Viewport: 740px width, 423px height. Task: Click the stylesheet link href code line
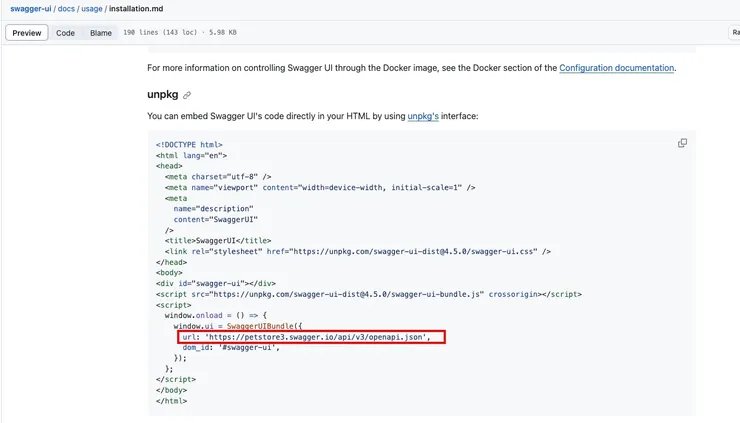coord(358,252)
